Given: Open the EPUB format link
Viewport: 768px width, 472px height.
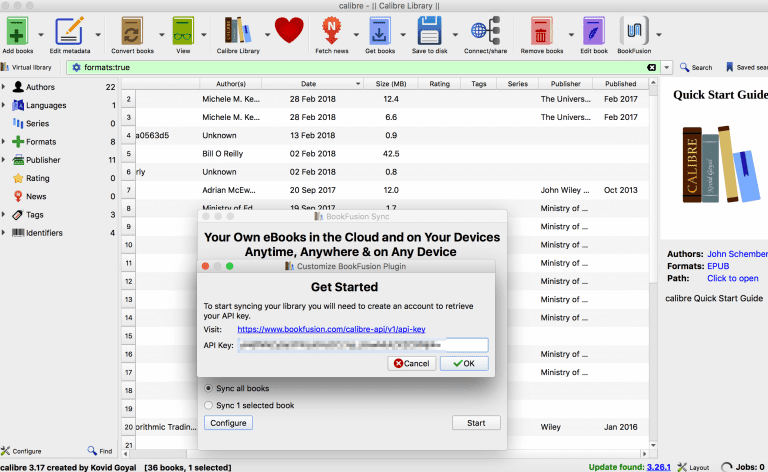Looking at the screenshot, I should click(718, 266).
